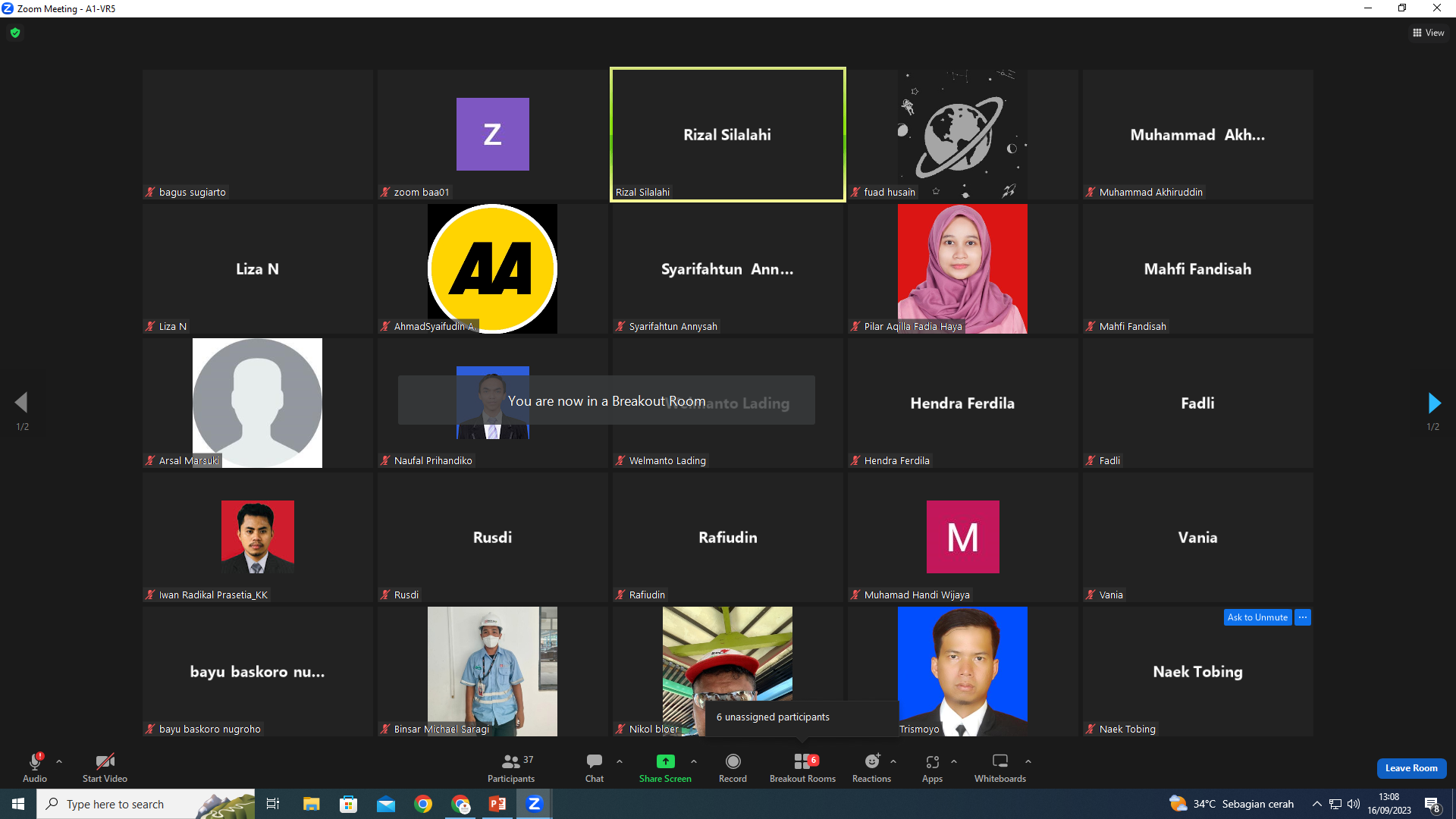Open audio options arrow next to Audio
The image size is (1456, 819).
coord(59,761)
